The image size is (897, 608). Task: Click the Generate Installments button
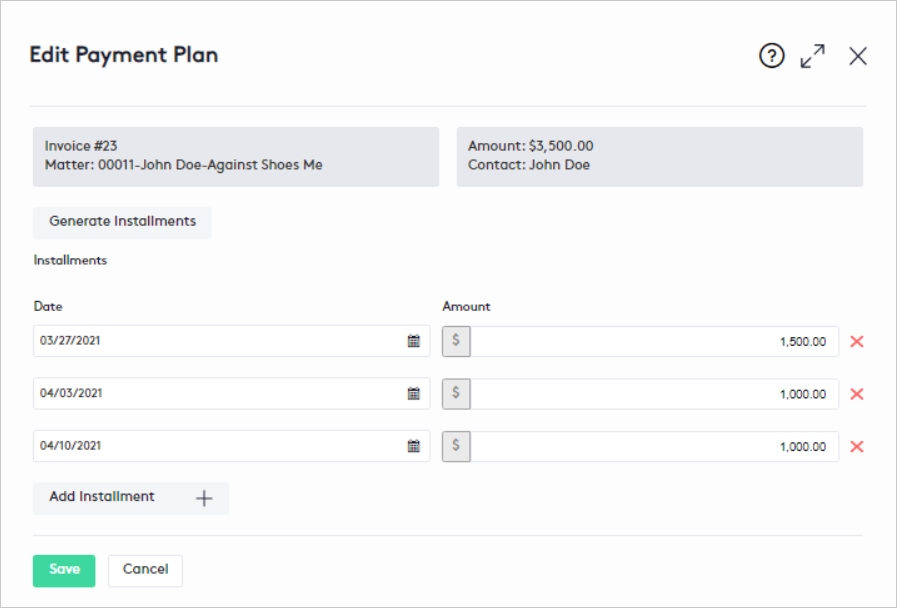(x=122, y=222)
